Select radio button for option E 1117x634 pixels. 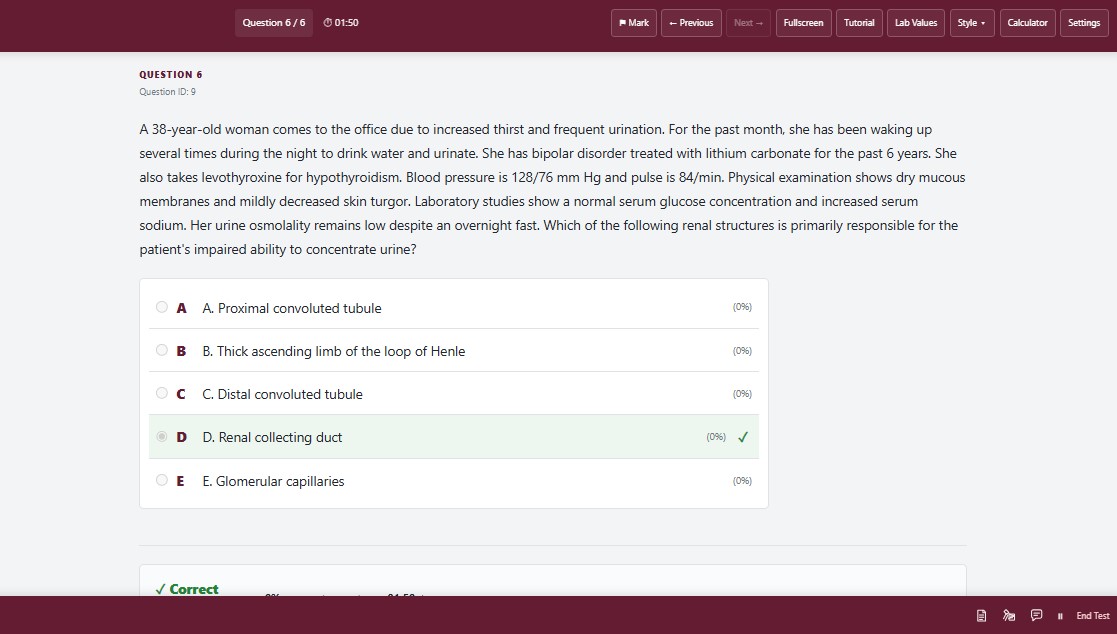pyautogui.click(x=162, y=480)
